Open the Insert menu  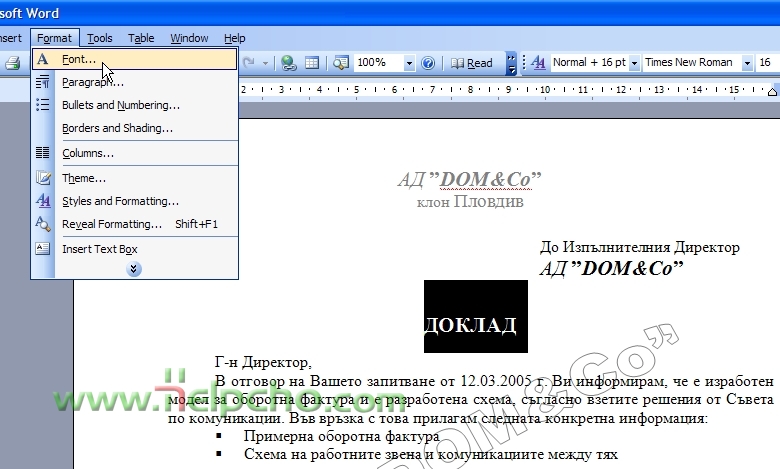[x=10, y=38]
